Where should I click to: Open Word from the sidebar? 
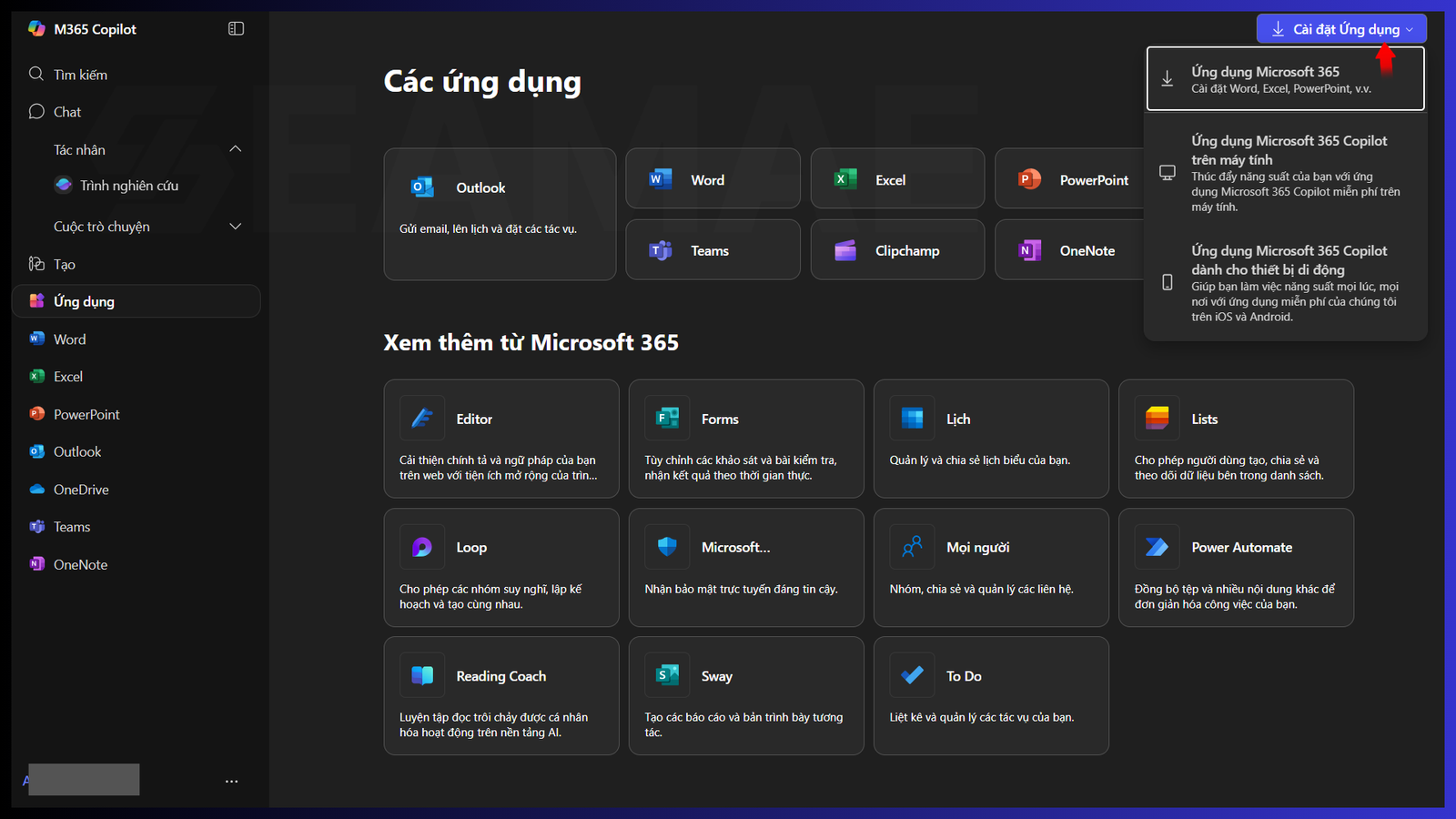click(x=136, y=339)
